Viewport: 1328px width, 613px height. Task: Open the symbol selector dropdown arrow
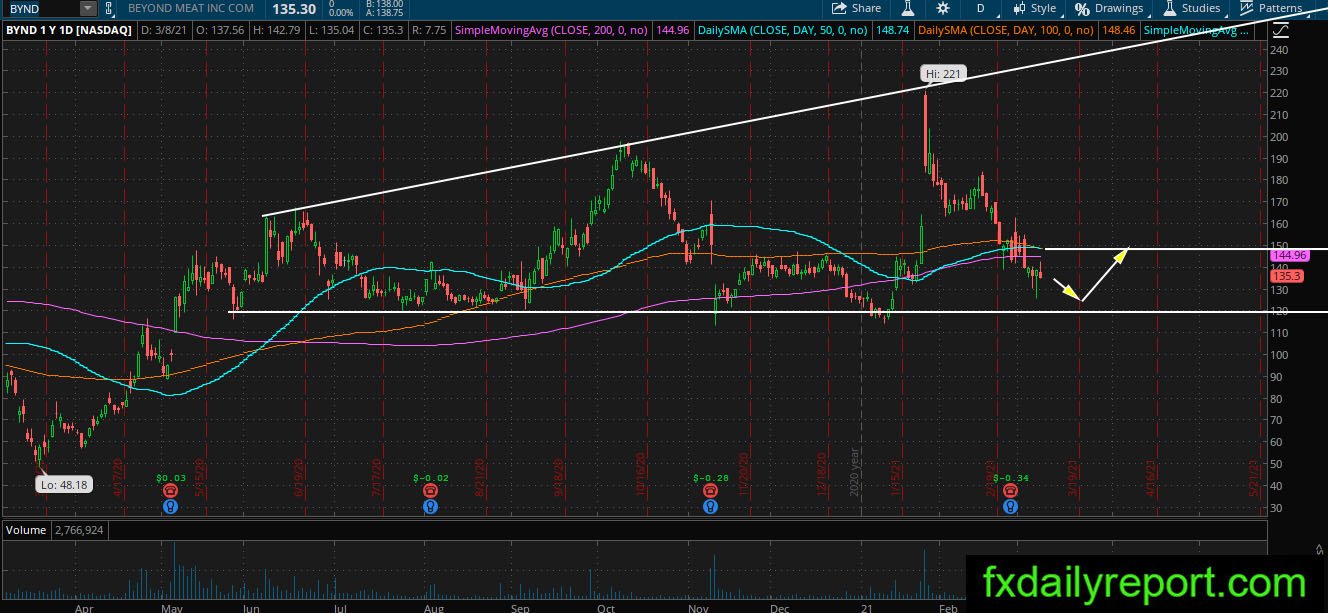(89, 8)
